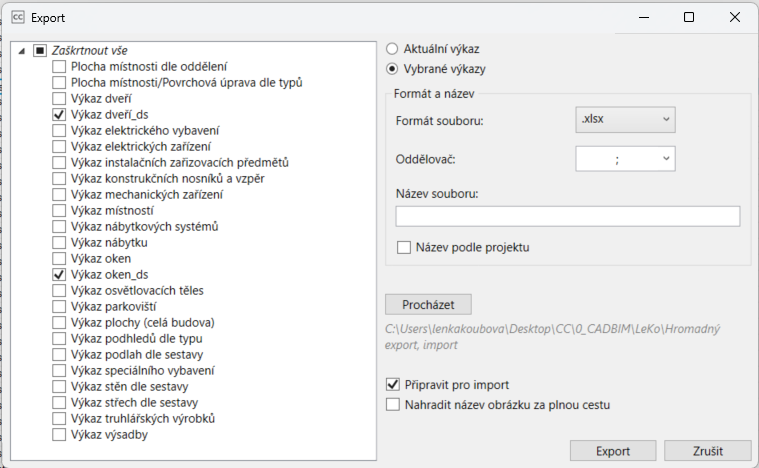Screen dimensions: 759x468
Task: Click the Export button
Action: [613, 451]
